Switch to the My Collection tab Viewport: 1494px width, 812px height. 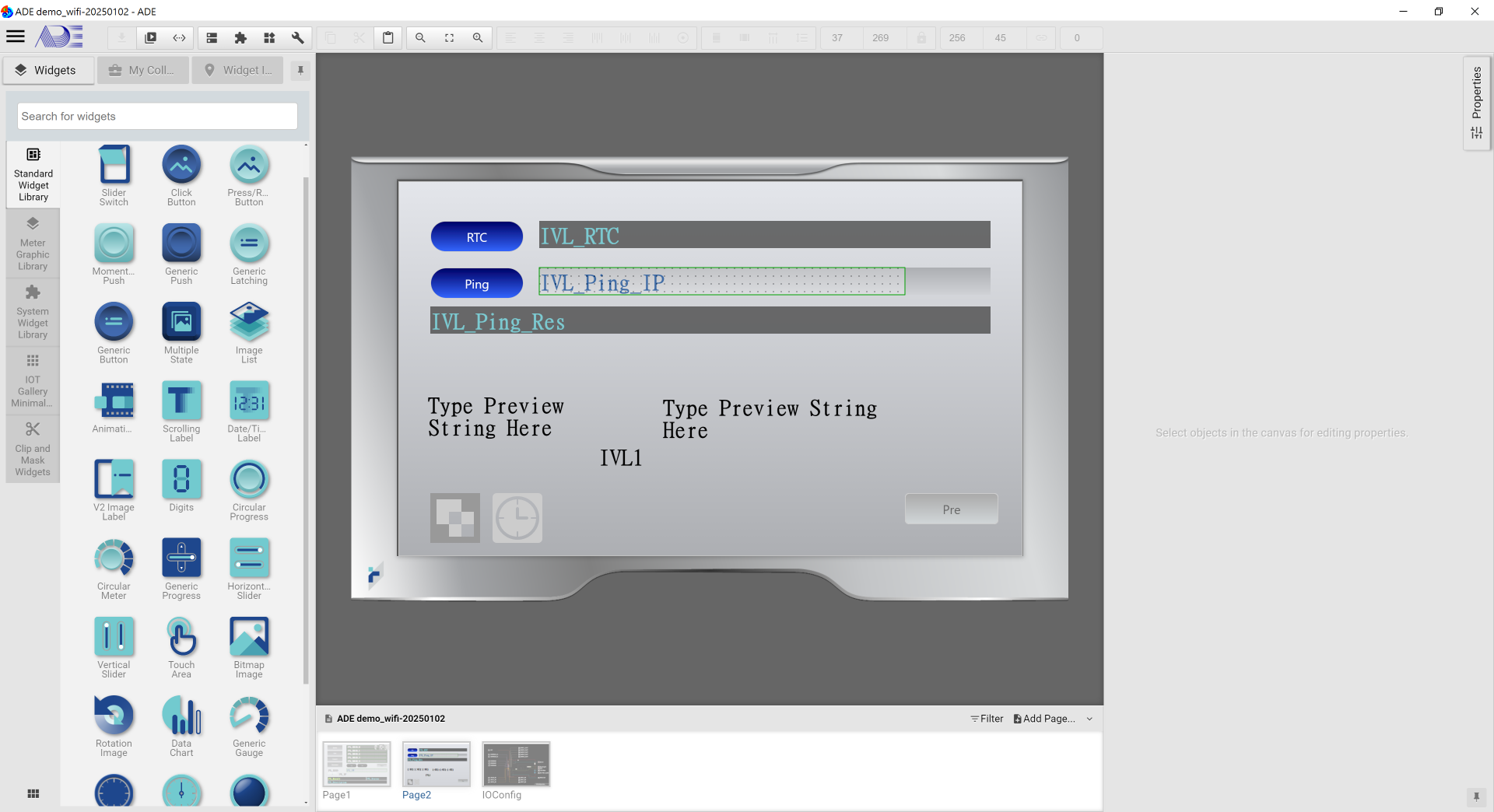click(143, 70)
